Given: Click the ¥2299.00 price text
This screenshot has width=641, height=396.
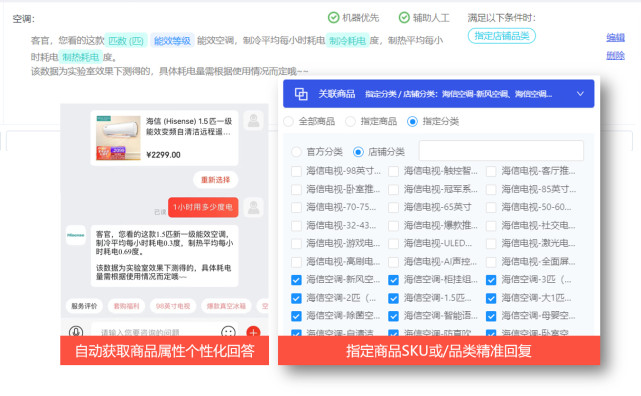Looking at the screenshot, I should coord(163,155).
